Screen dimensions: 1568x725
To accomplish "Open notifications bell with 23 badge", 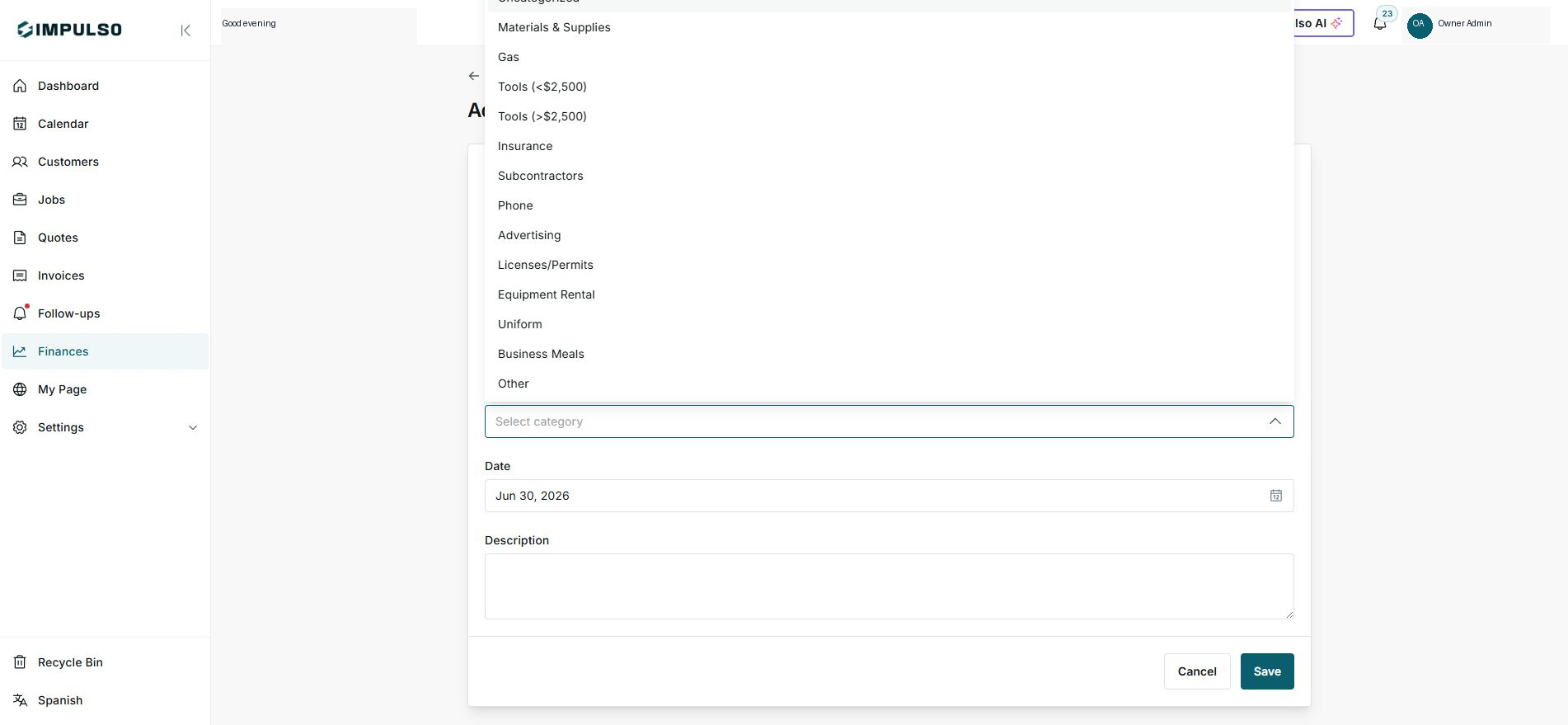I will [1381, 22].
